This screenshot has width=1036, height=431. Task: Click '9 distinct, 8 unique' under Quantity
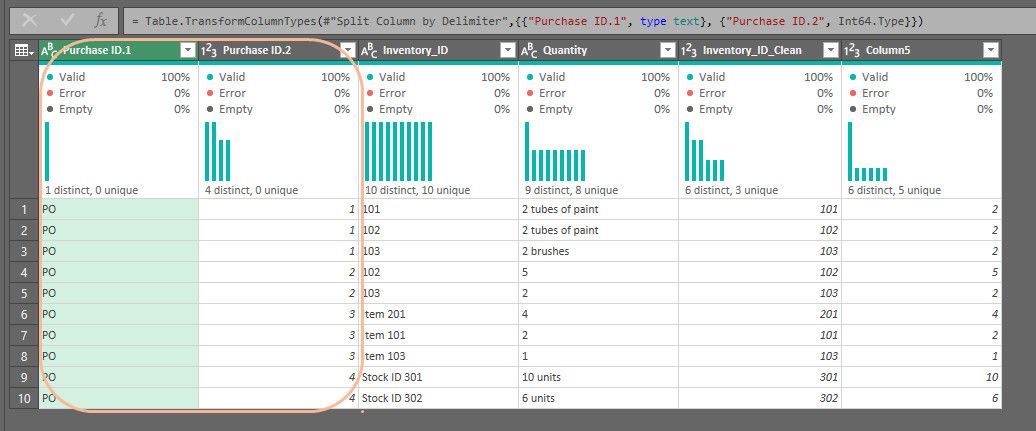(572, 190)
